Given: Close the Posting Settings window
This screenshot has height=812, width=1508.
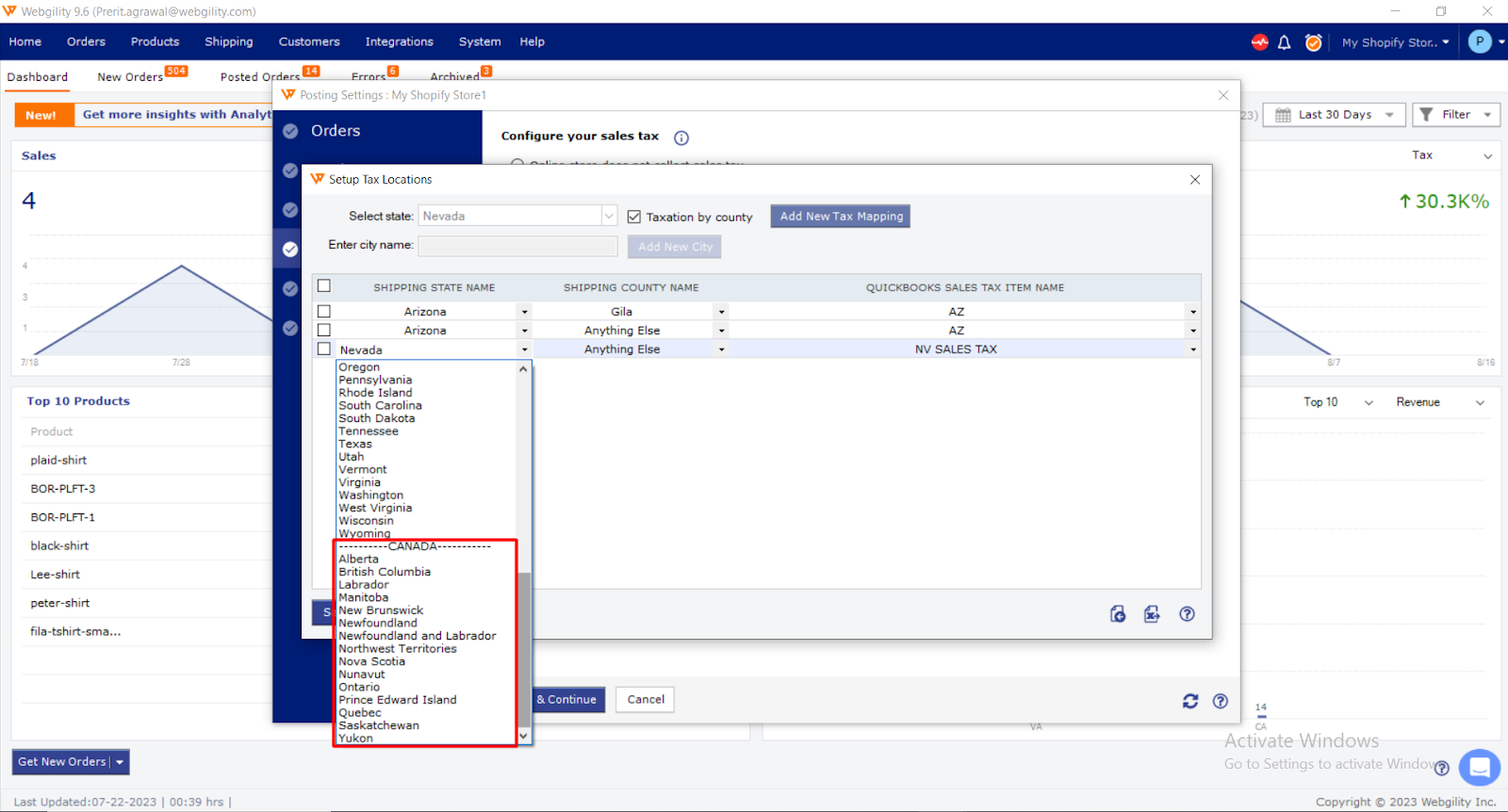Looking at the screenshot, I should [x=1223, y=95].
